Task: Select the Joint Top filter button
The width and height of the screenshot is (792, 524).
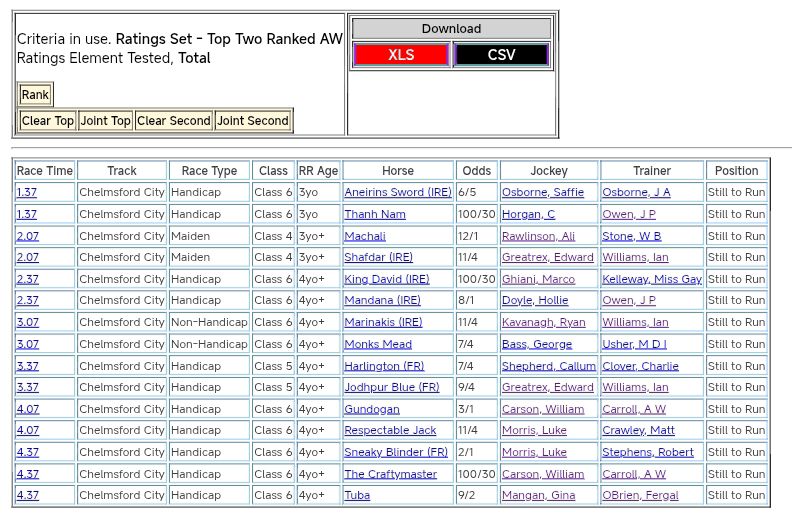Action: pyautogui.click(x=106, y=121)
